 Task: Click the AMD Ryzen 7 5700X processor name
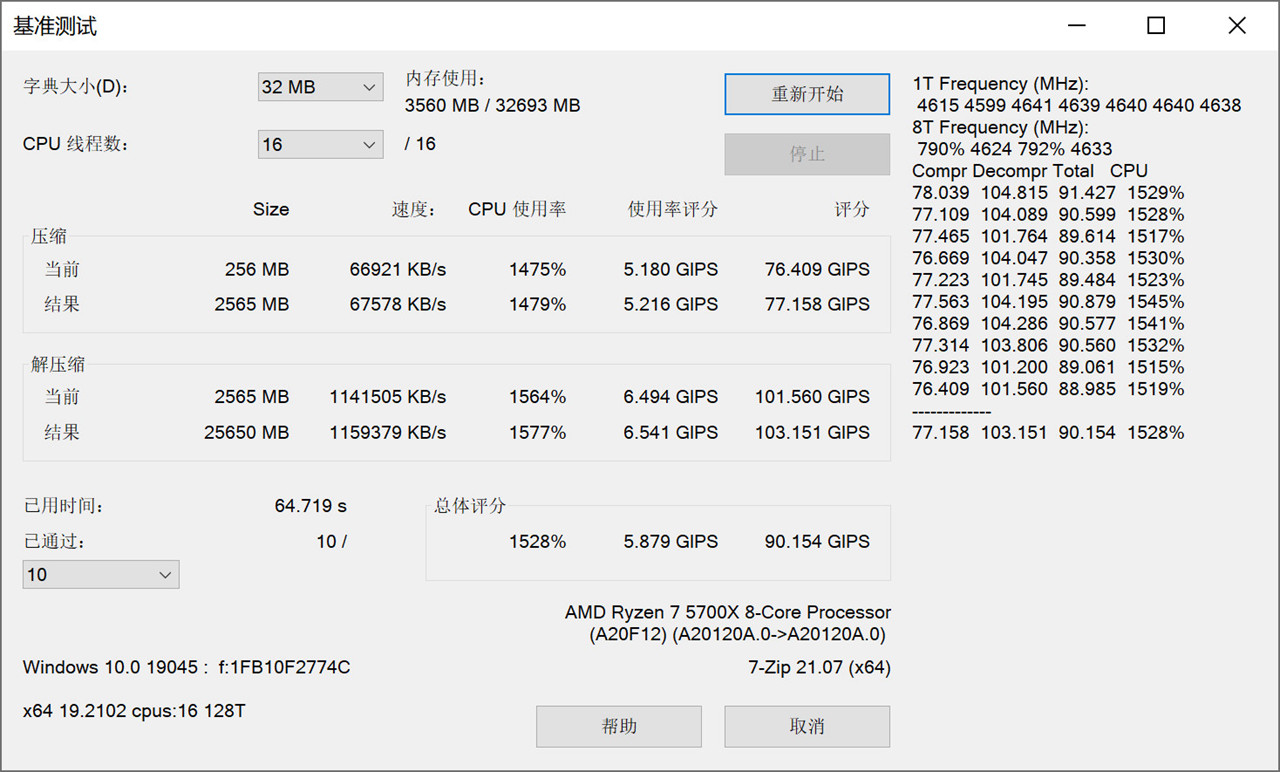[727, 612]
